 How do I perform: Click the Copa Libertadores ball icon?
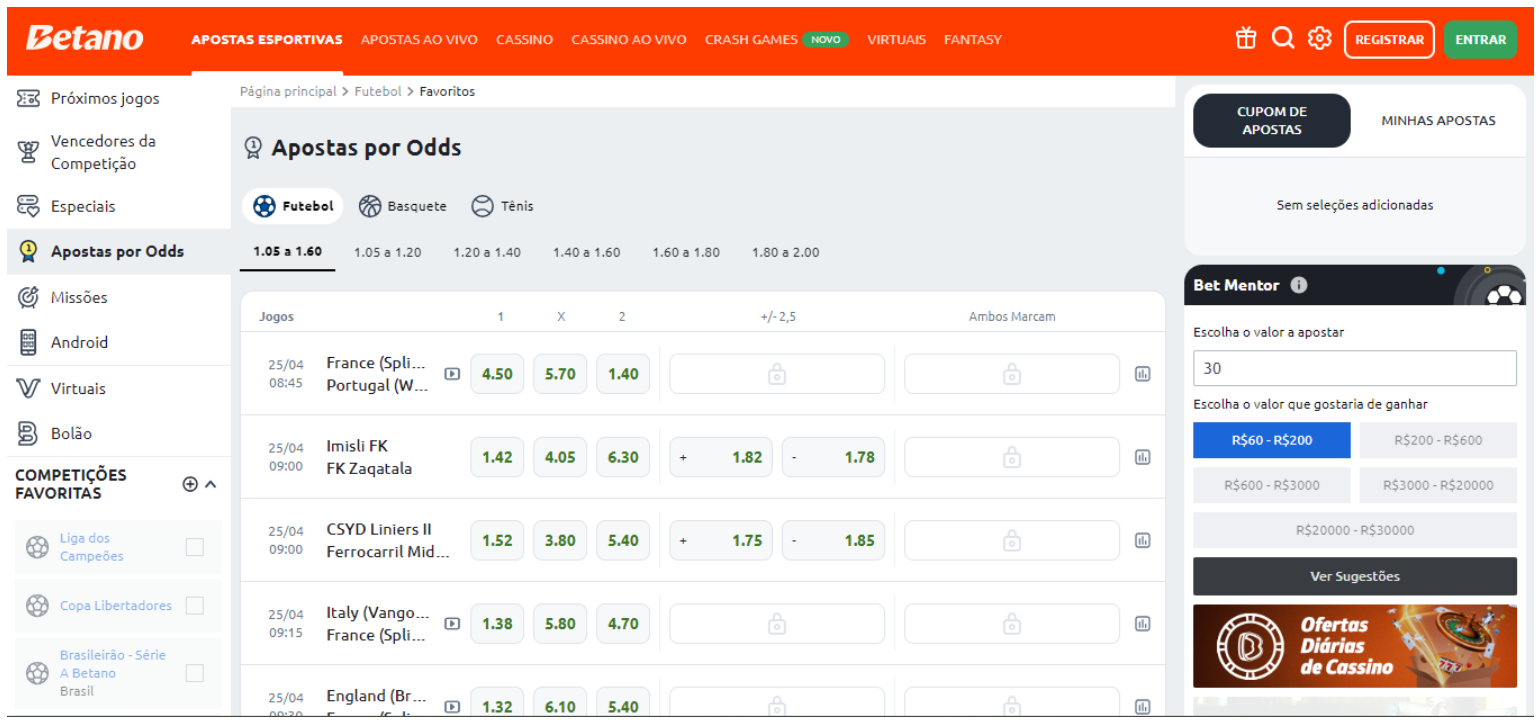point(37,606)
